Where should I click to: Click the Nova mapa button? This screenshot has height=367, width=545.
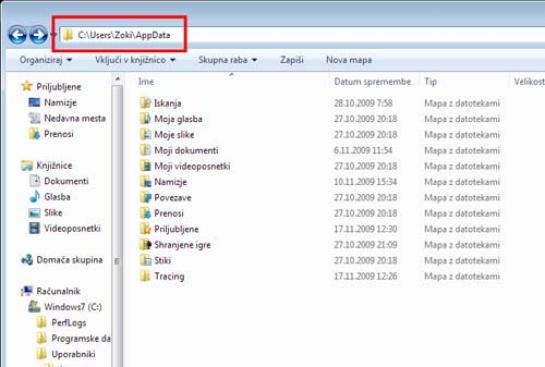tap(349, 60)
